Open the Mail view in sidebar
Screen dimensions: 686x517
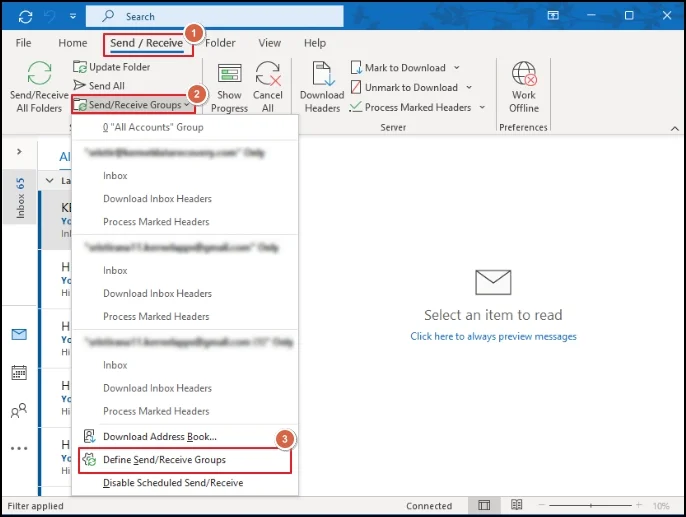coord(19,335)
